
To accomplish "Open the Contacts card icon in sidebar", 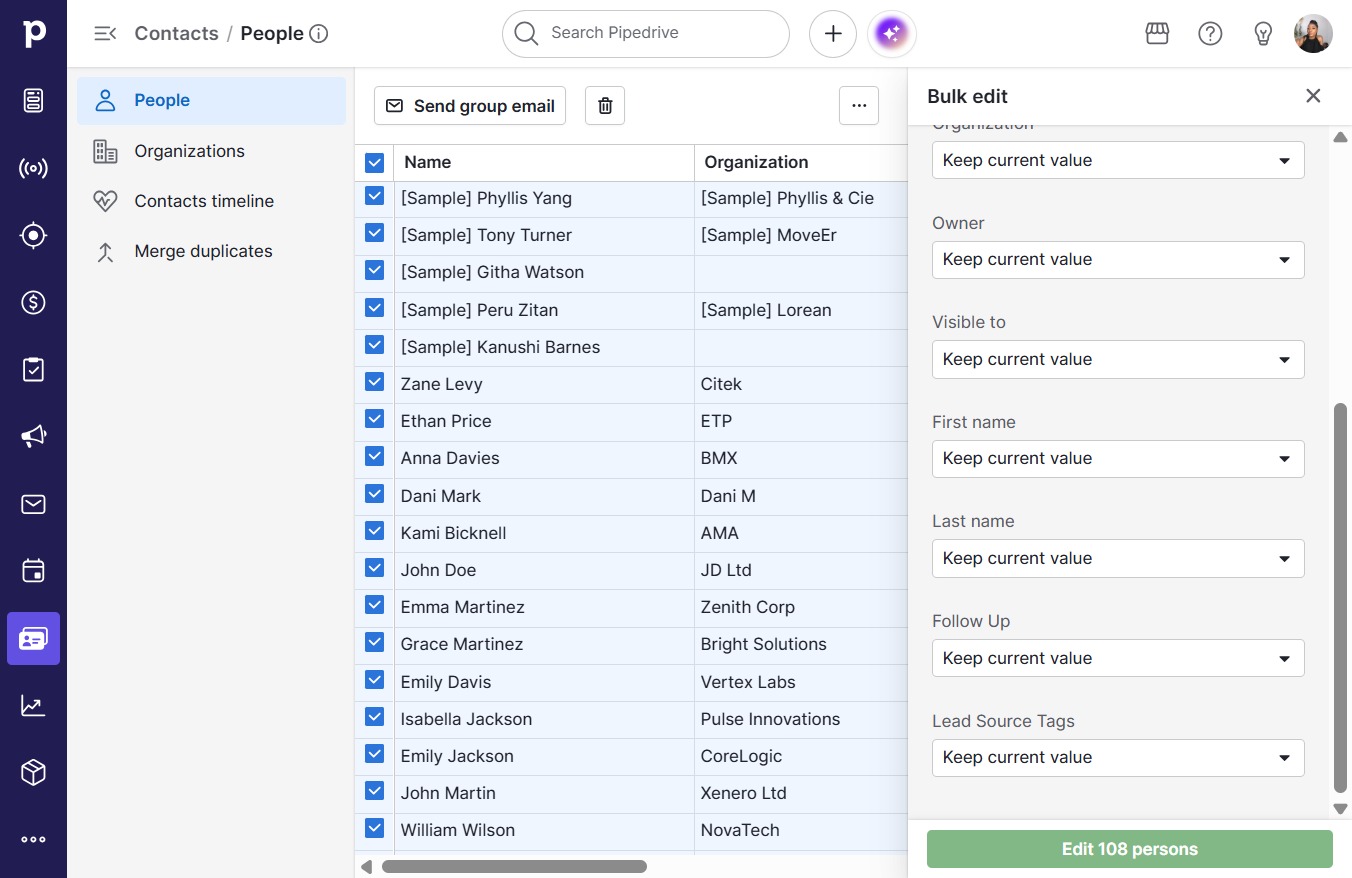I will pyautogui.click(x=33, y=638).
